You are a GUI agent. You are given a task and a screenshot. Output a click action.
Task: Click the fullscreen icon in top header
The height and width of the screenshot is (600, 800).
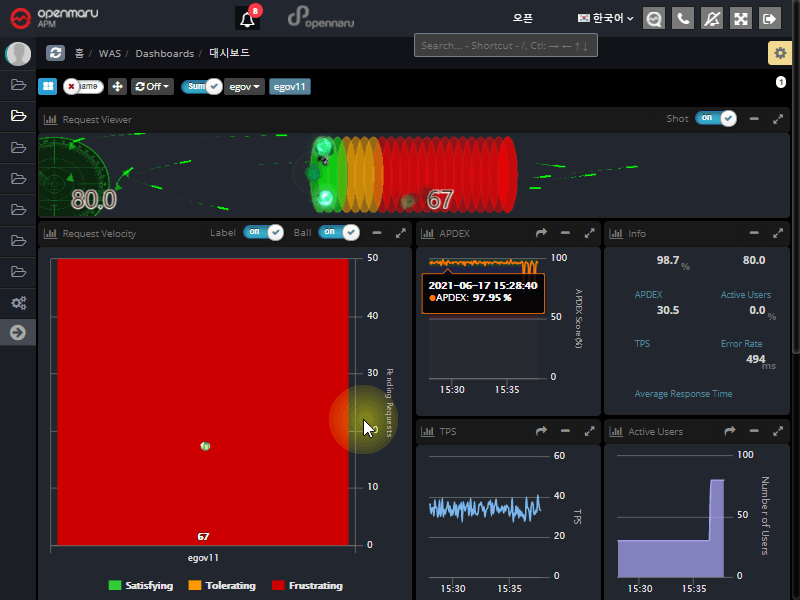click(741, 18)
